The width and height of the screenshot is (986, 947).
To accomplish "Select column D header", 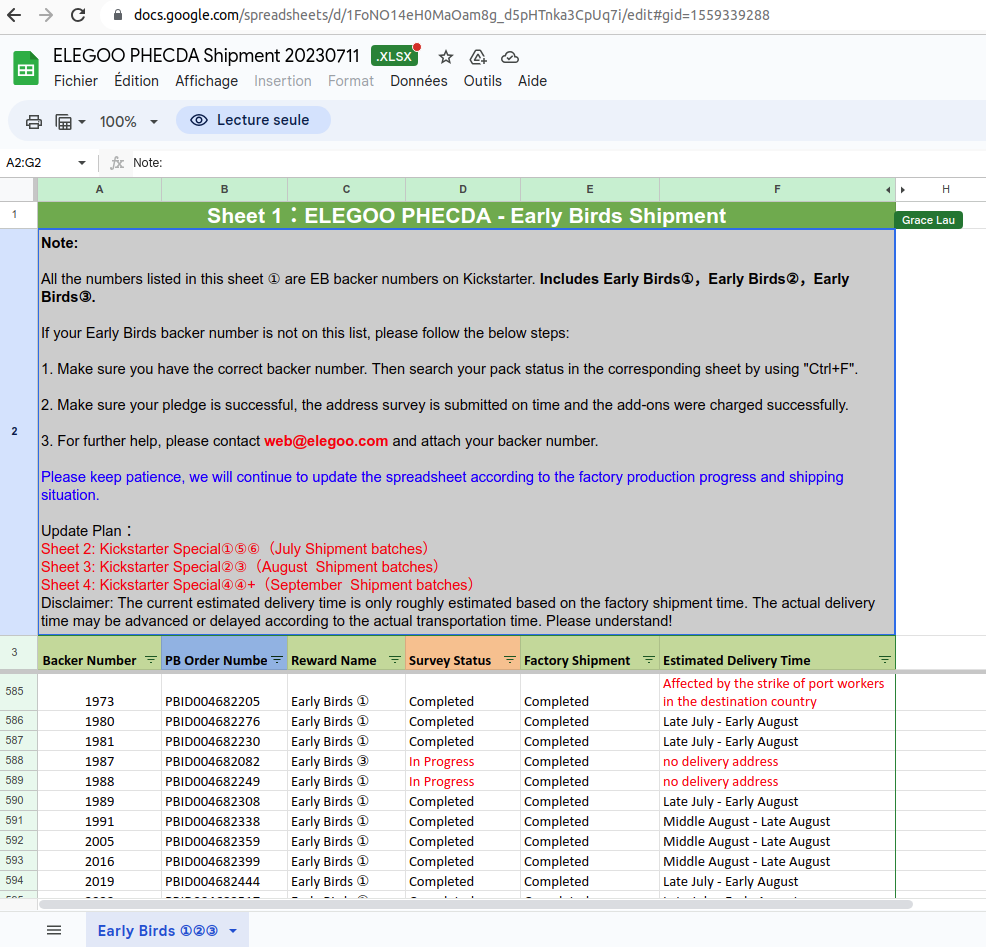I will [x=463, y=189].
